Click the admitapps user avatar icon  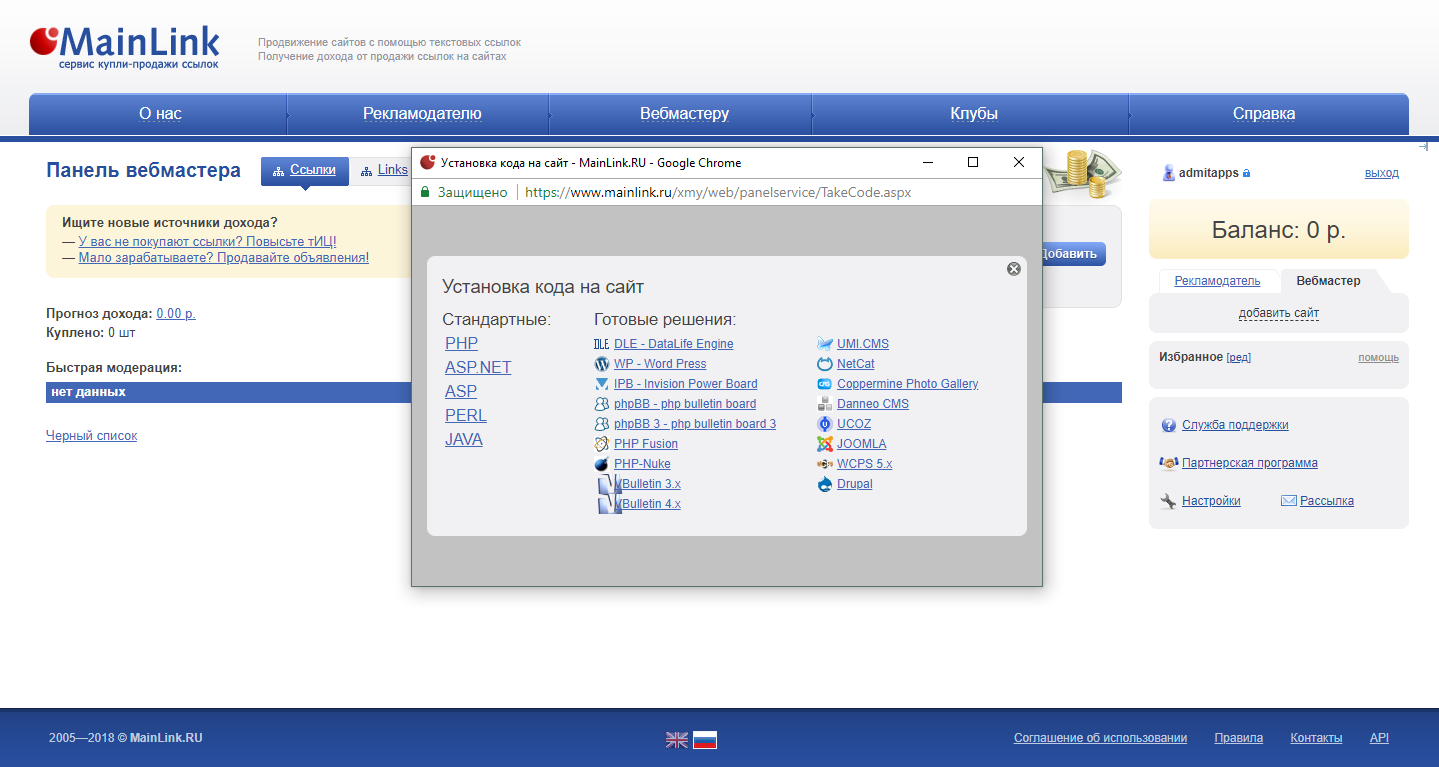(x=1168, y=173)
